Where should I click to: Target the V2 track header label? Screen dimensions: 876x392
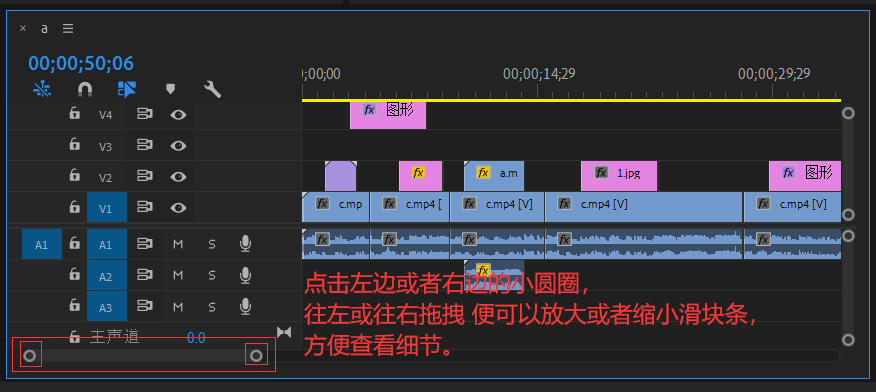[x=106, y=178]
